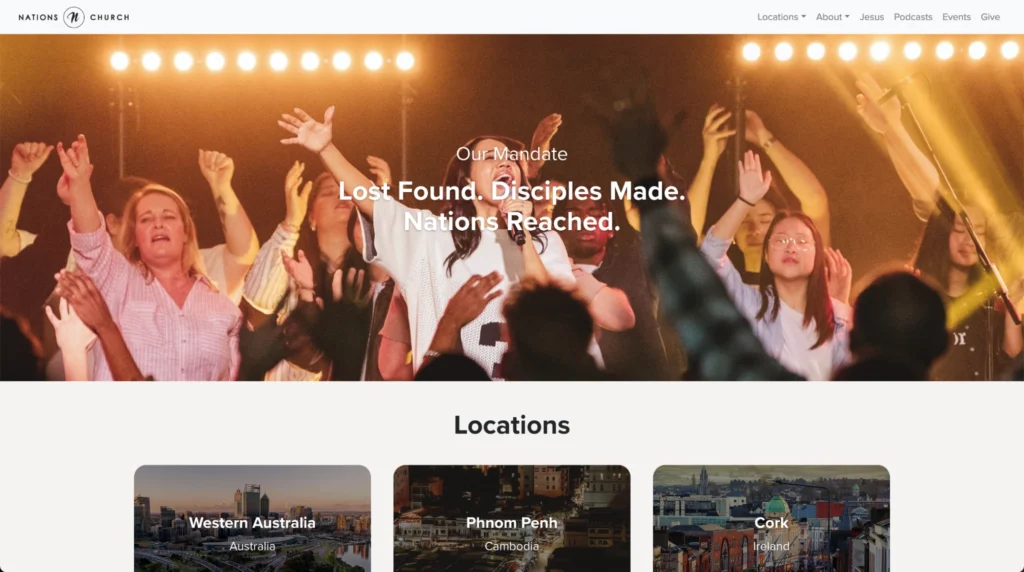1024x572 pixels.
Task: Go to the Jesus page
Action: (x=872, y=17)
